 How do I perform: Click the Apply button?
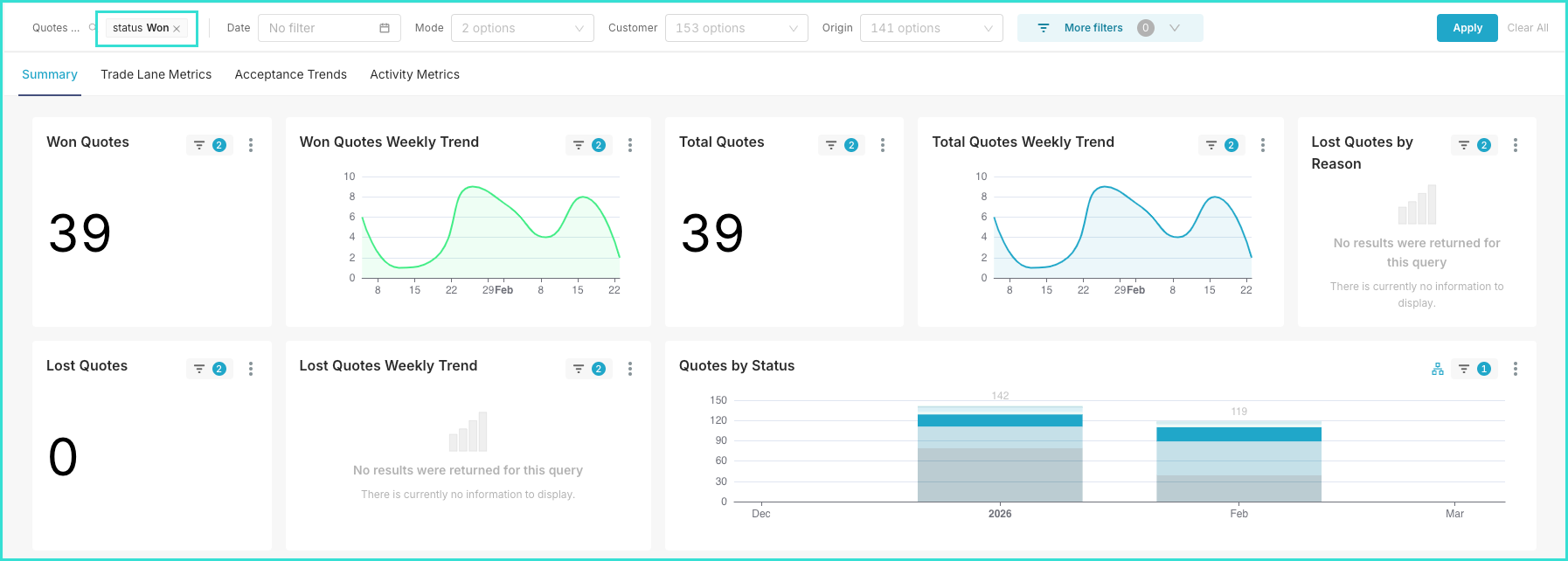(1467, 28)
